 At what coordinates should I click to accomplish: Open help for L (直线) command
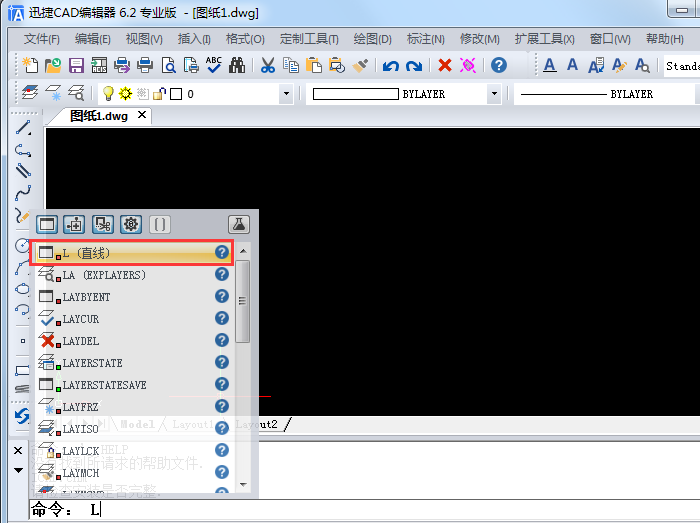click(x=222, y=252)
